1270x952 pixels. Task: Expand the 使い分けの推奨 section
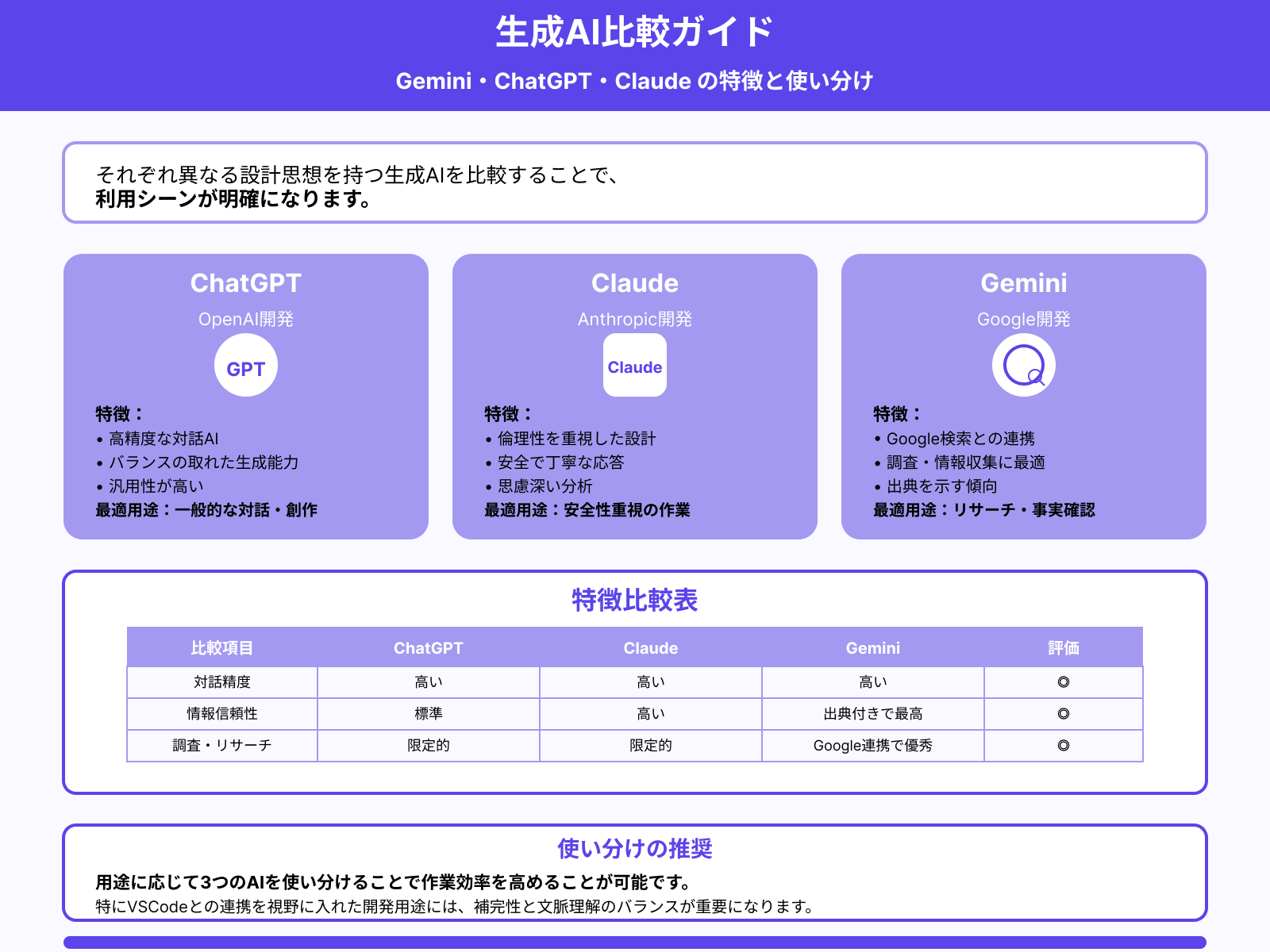pos(635,848)
